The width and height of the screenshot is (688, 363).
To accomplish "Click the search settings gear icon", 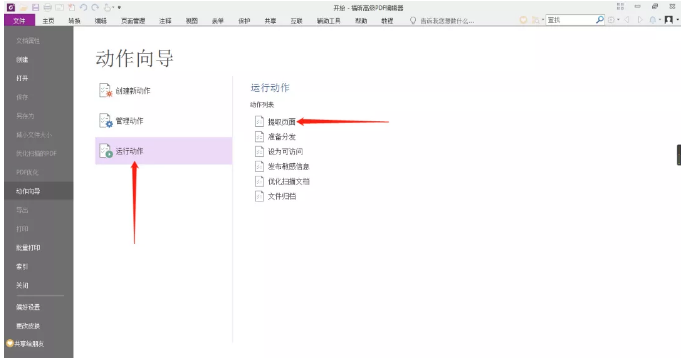I will 611,20.
